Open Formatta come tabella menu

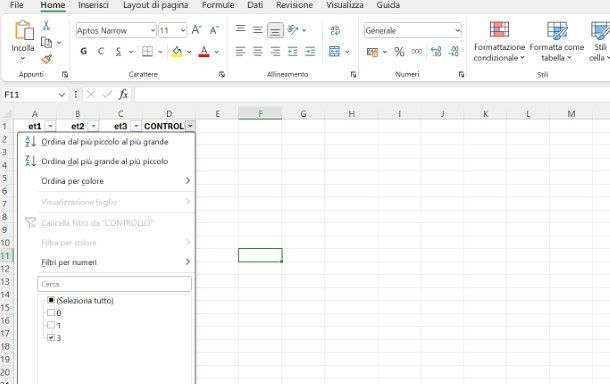[x=557, y=41]
